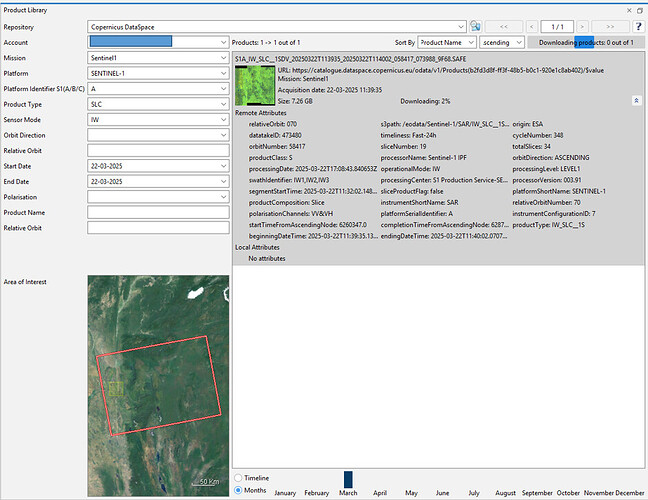Screen dimensions: 648x500
Task: Click the Downloading products progress bar
Action: coord(584,43)
